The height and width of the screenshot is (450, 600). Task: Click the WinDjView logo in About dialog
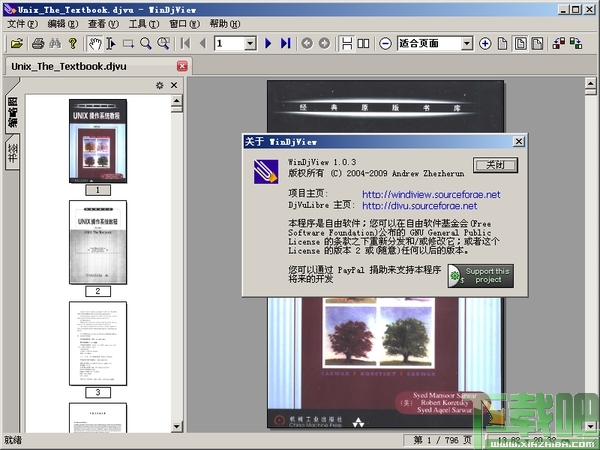266,172
